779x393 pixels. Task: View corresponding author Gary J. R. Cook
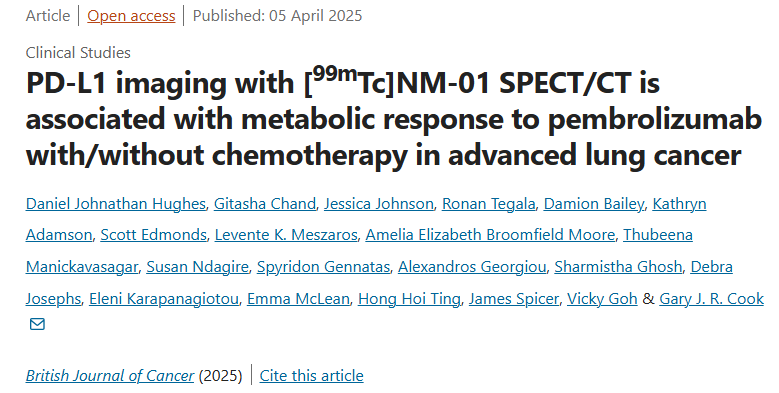[711, 299]
